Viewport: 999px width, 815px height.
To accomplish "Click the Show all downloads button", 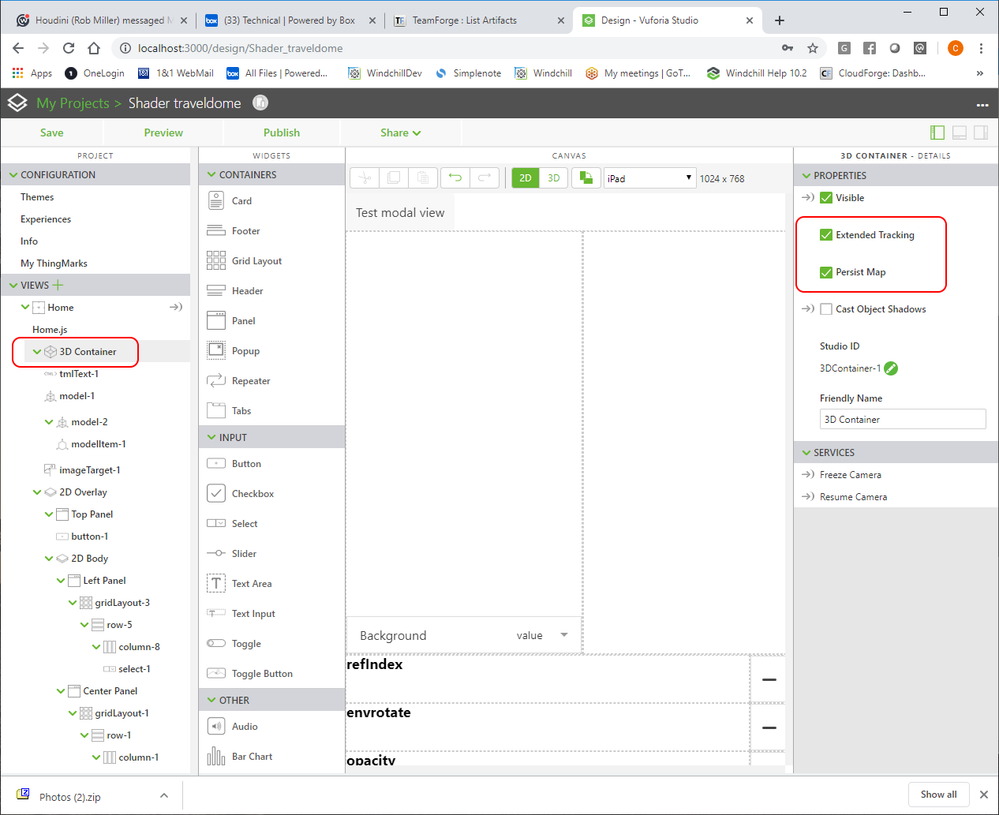I will coord(938,794).
